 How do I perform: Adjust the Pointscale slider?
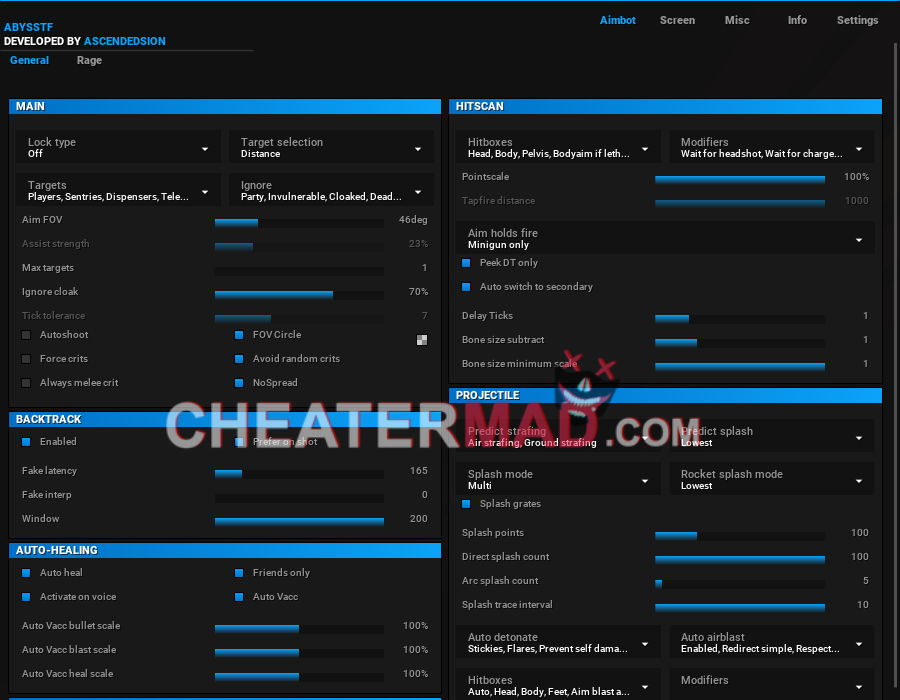(x=740, y=180)
